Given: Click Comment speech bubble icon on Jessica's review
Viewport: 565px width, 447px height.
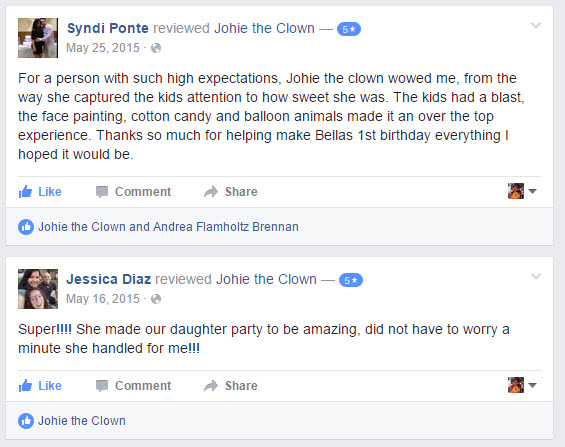Looking at the screenshot, I should pyautogui.click(x=102, y=386).
